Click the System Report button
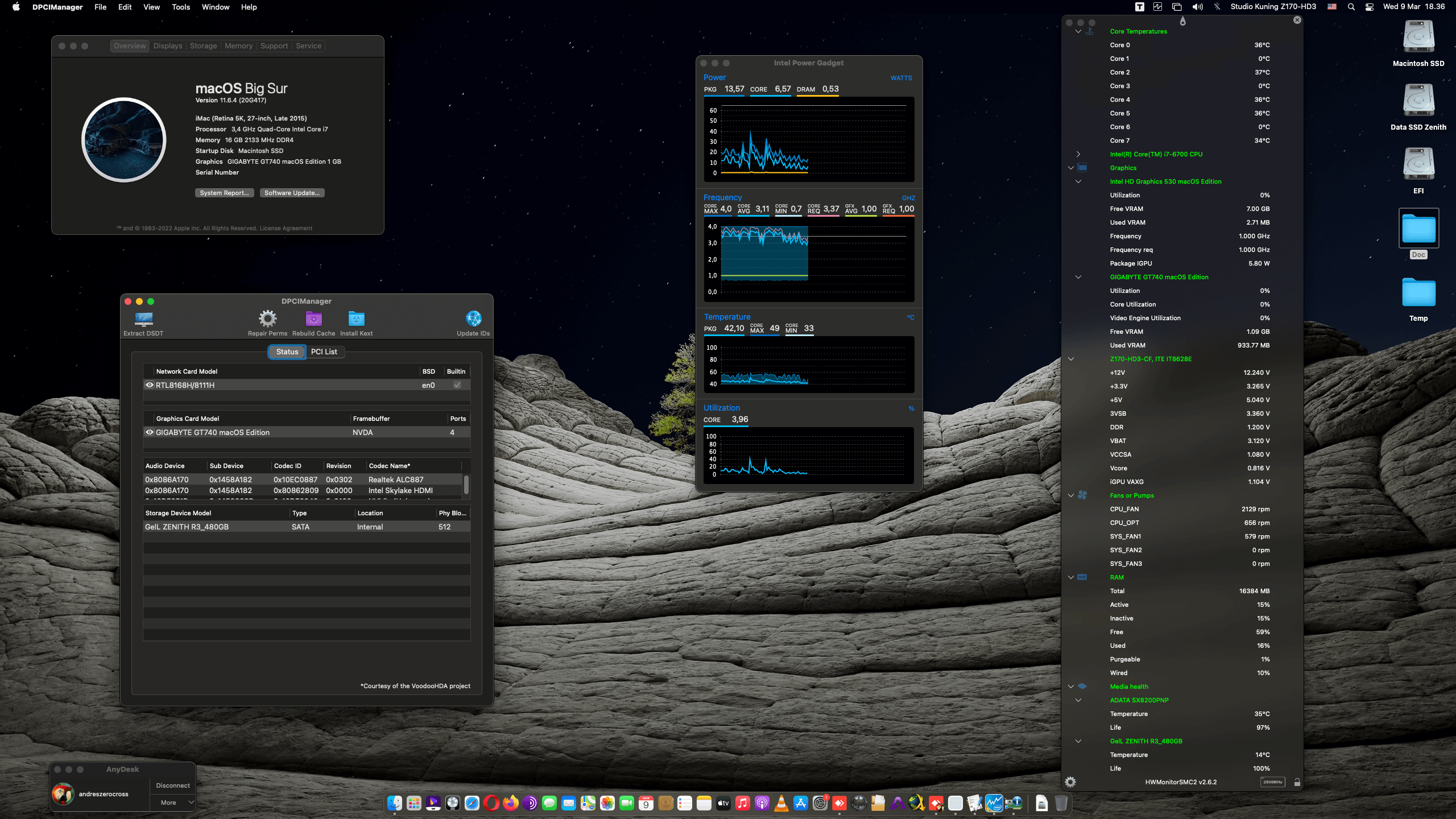 point(224,193)
